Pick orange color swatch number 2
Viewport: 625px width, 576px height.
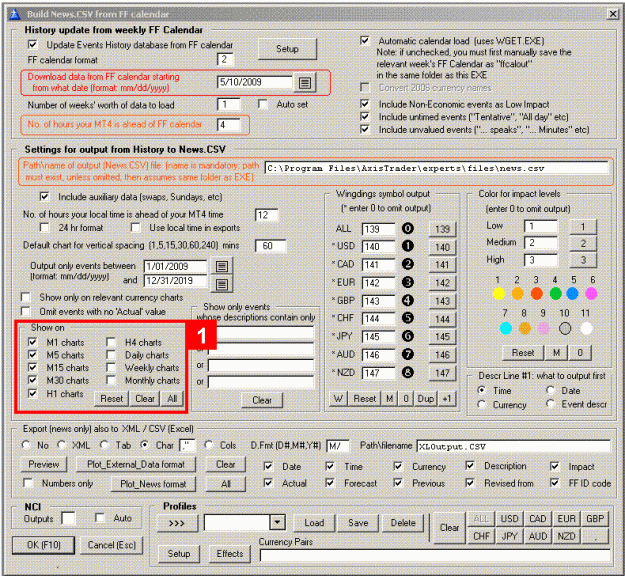[x=517, y=294]
